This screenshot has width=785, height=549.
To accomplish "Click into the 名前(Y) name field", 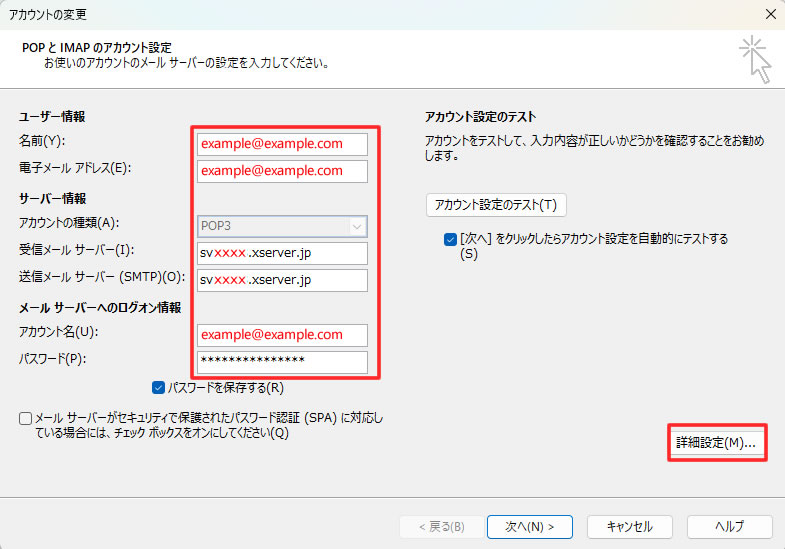I will pyautogui.click(x=282, y=144).
